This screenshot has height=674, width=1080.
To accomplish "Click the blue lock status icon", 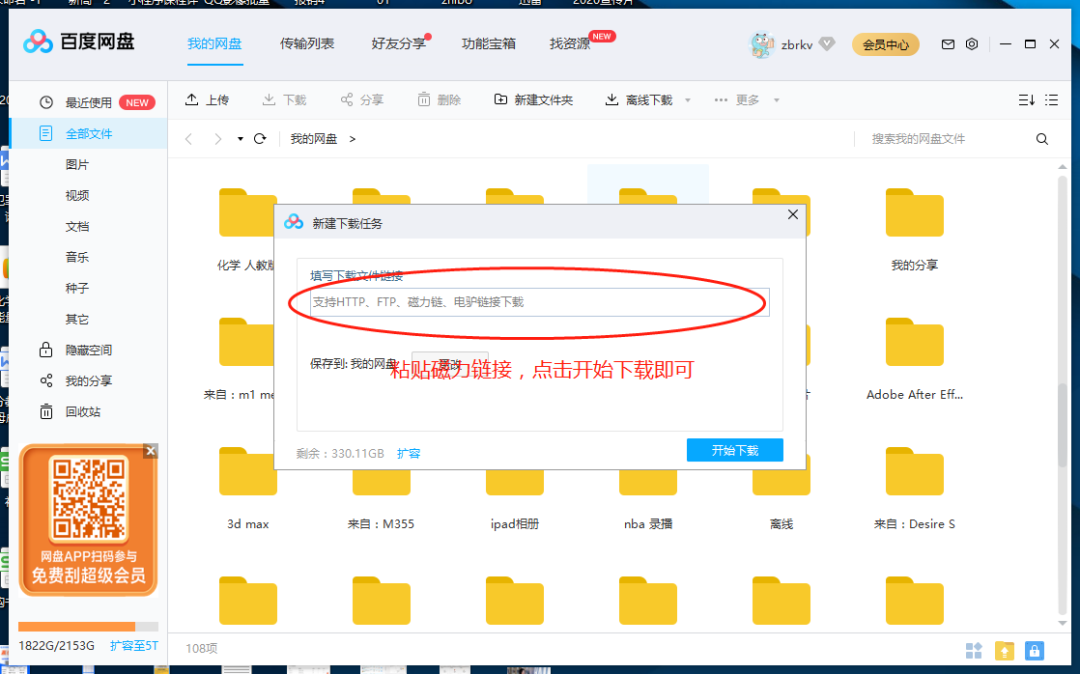I will coord(1035,650).
